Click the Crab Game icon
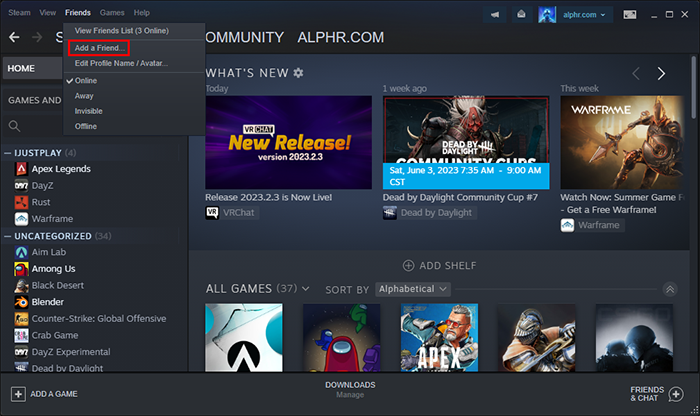 pyautogui.click(x=21, y=335)
